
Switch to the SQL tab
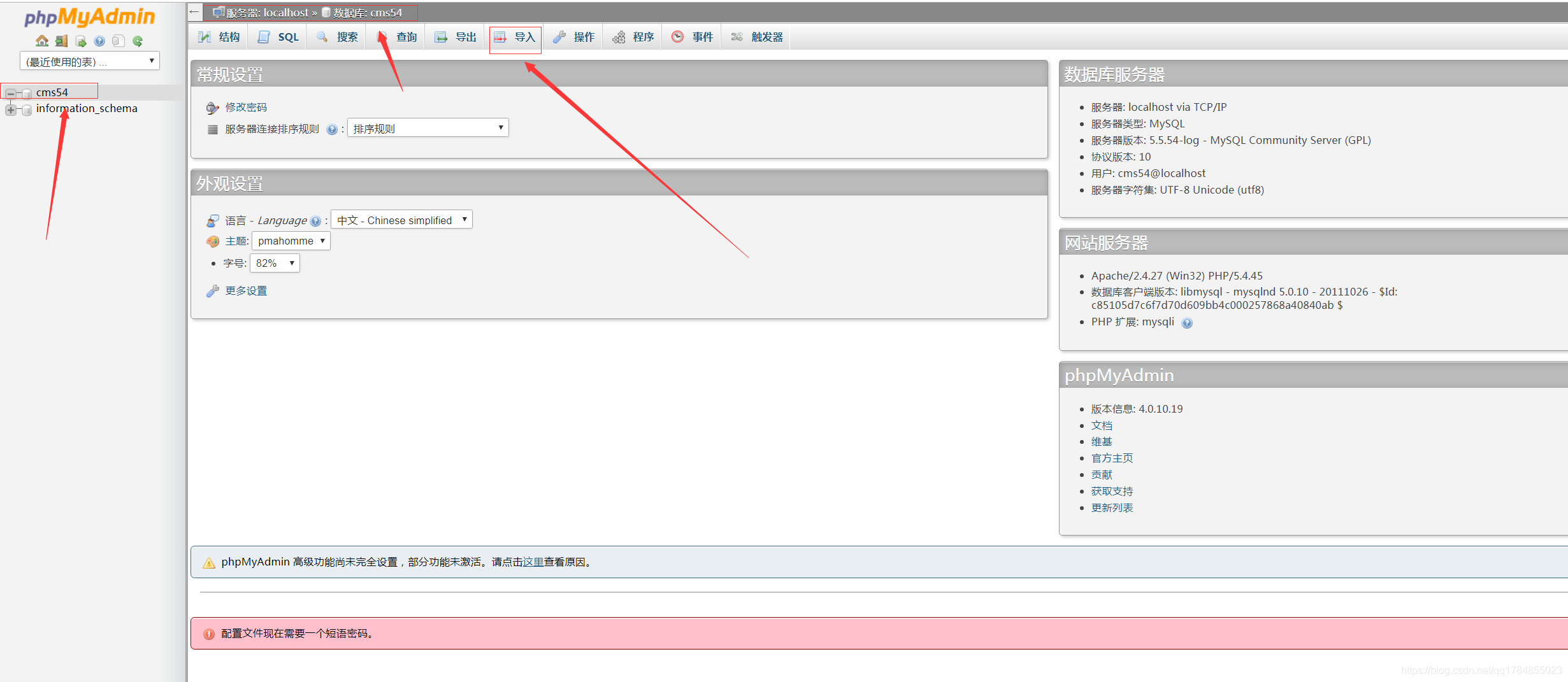(x=278, y=37)
